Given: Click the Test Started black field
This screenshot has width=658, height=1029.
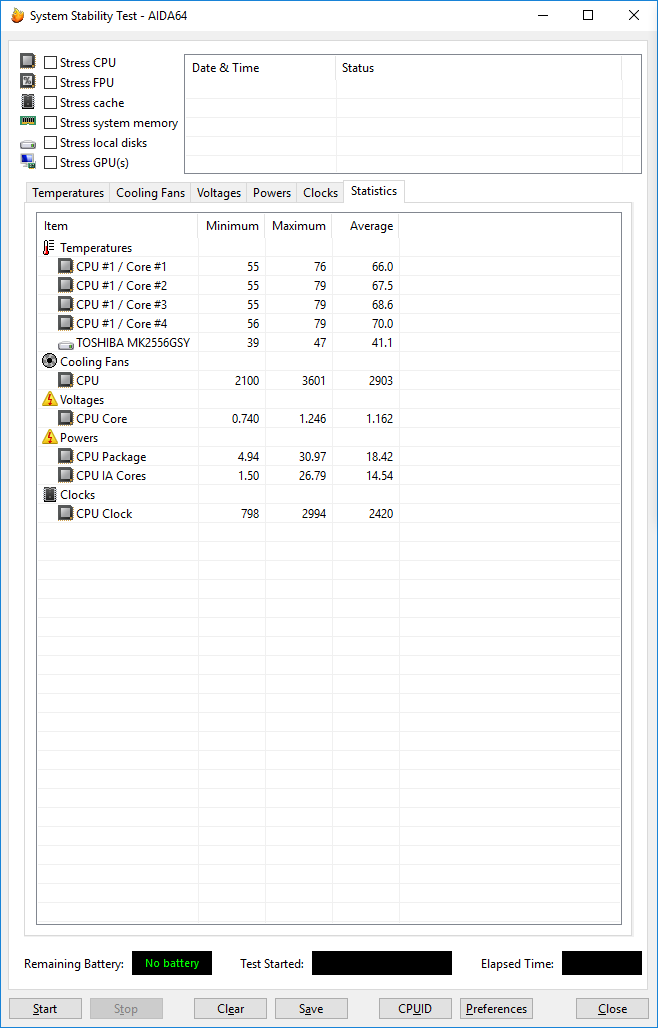Looking at the screenshot, I should pos(382,963).
